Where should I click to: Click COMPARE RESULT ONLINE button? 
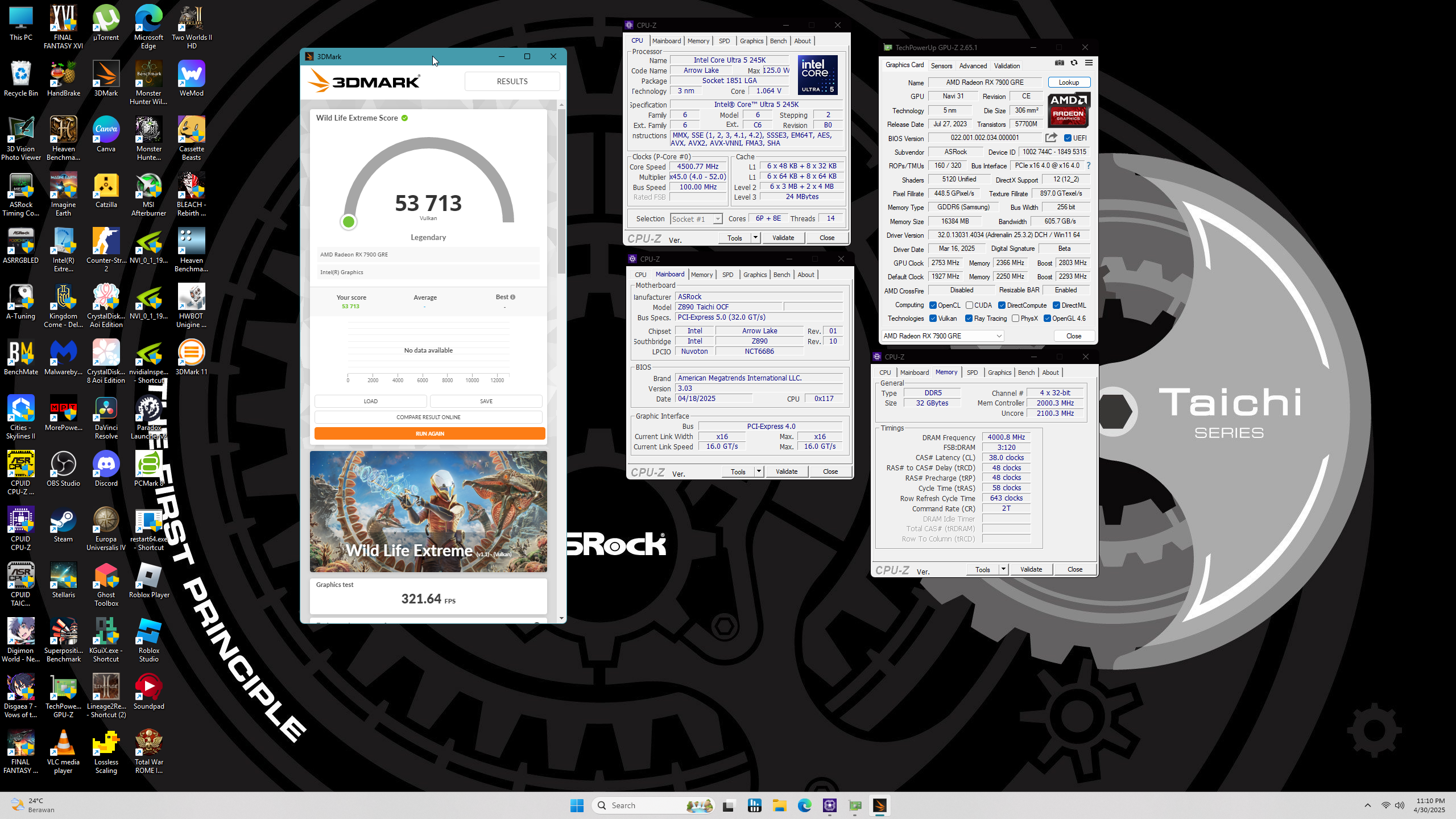[x=428, y=417]
